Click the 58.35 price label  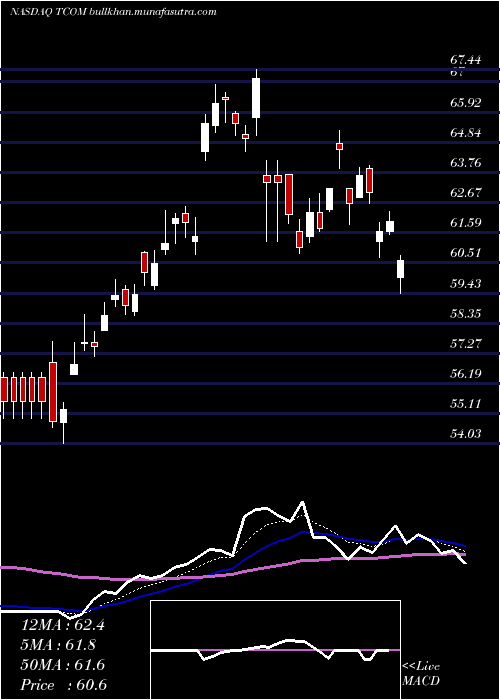pyautogui.click(x=466, y=313)
